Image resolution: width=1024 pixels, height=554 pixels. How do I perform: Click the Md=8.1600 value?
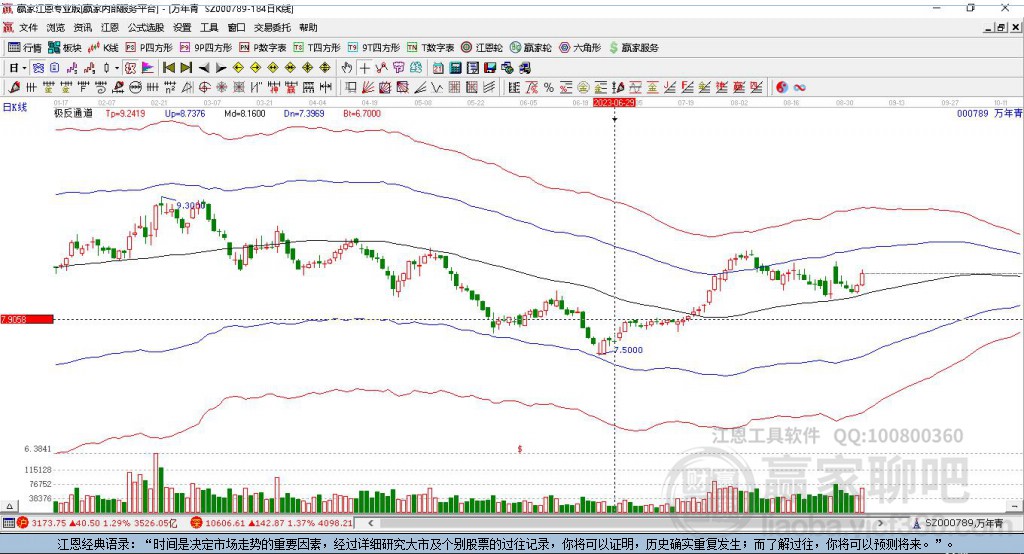[x=245, y=113]
